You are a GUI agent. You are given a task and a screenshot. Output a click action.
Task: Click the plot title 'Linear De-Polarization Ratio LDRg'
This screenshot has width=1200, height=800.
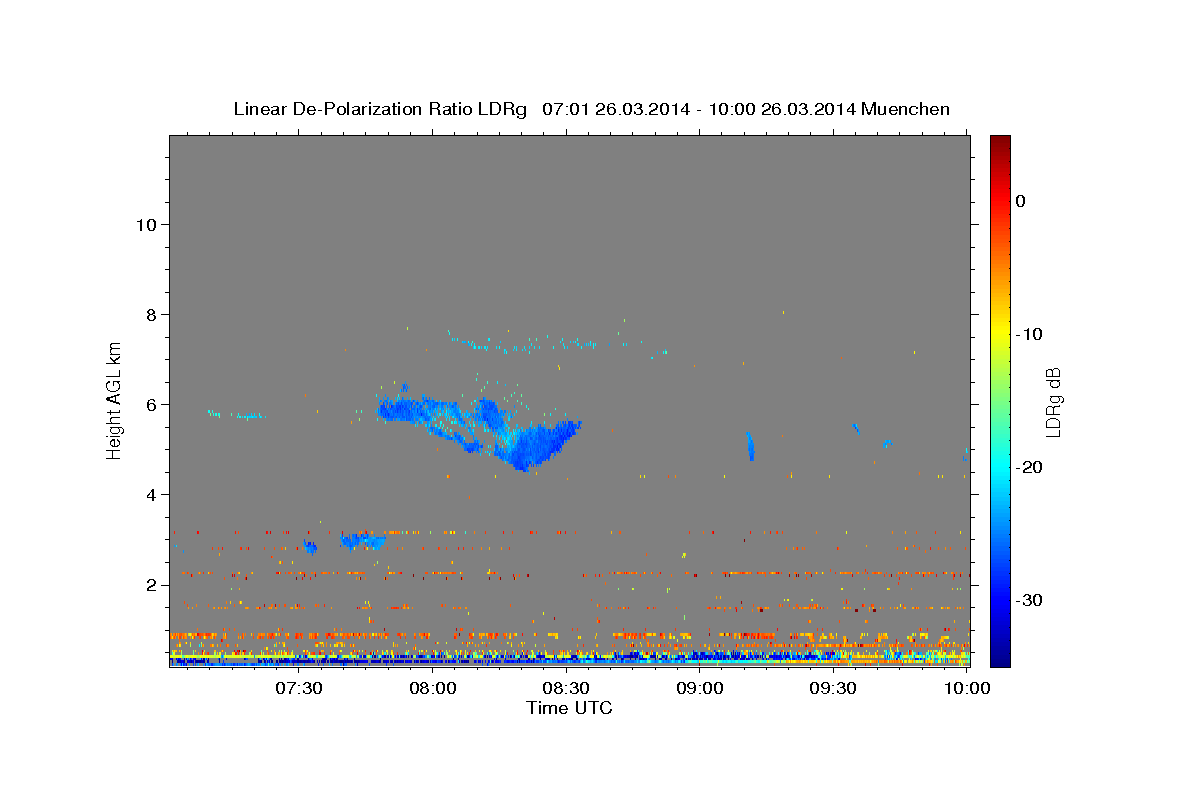(x=379, y=109)
